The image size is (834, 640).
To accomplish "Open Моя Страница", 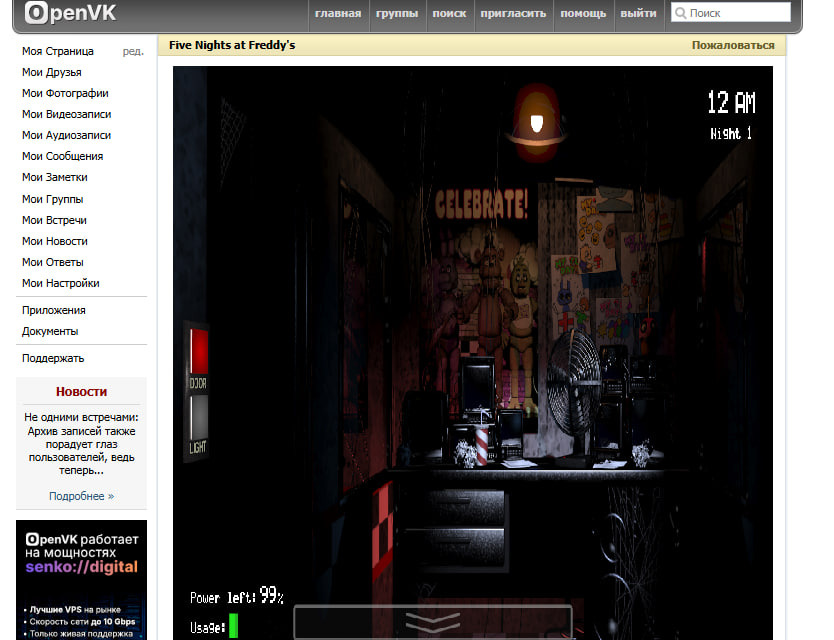I will (x=58, y=51).
